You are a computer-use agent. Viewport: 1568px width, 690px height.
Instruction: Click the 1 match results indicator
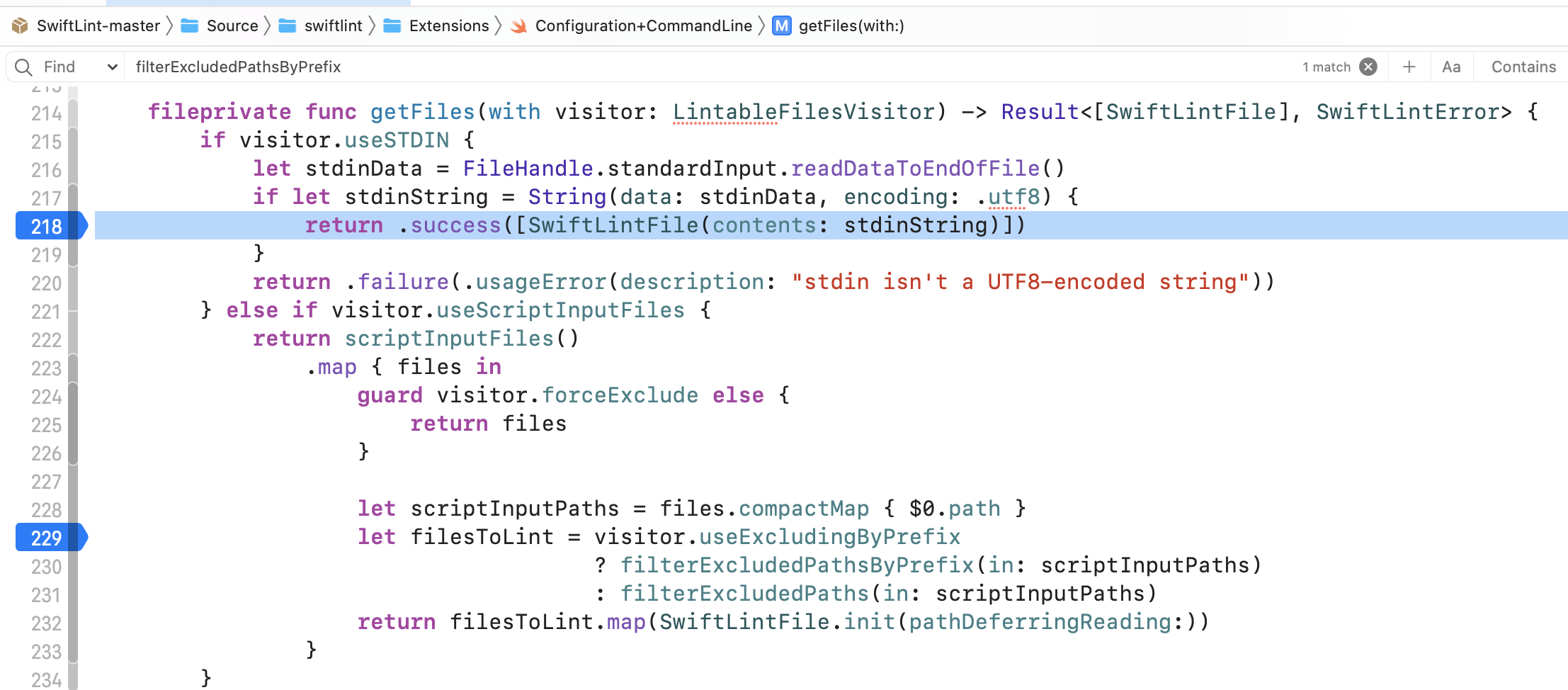point(1326,67)
